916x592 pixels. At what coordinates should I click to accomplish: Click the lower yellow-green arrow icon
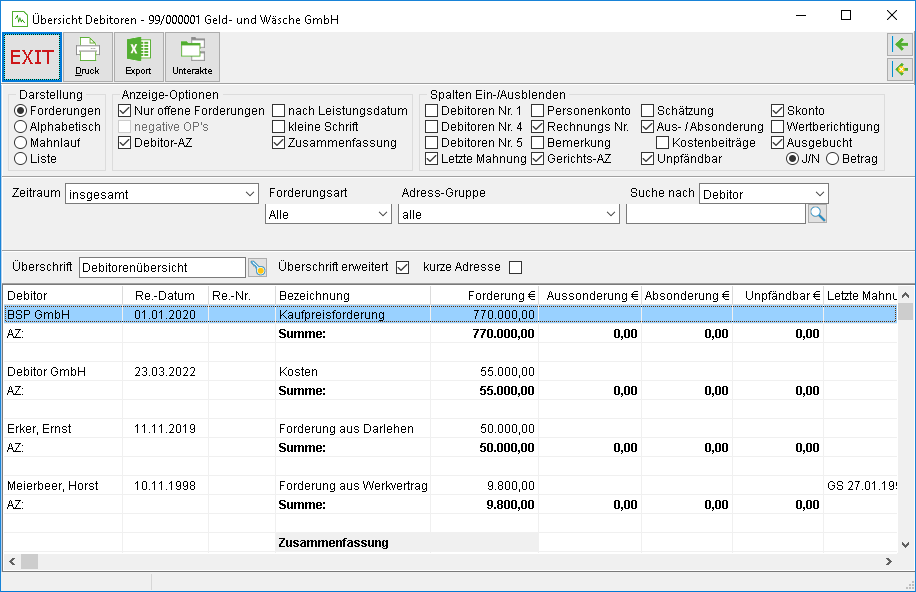[900, 70]
